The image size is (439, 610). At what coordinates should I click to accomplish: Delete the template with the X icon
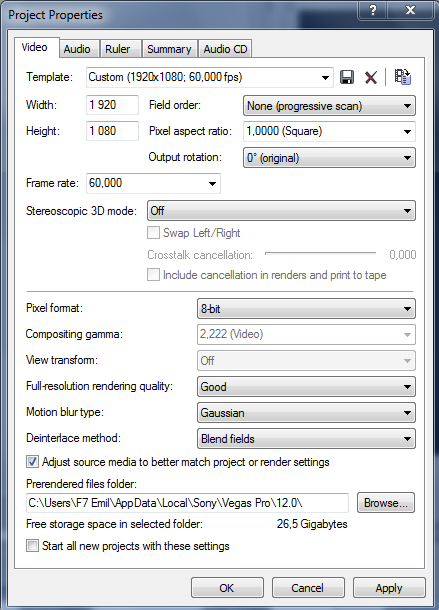coord(371,77)
